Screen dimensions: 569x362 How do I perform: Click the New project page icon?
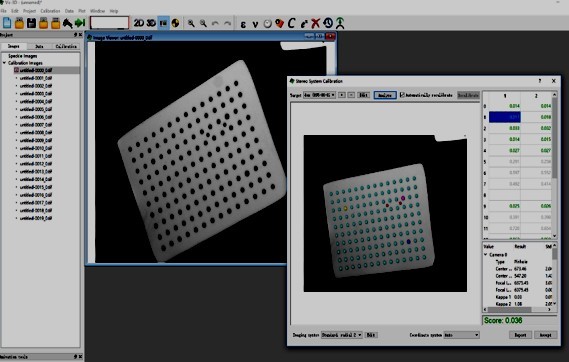click(x=7, y=23)
